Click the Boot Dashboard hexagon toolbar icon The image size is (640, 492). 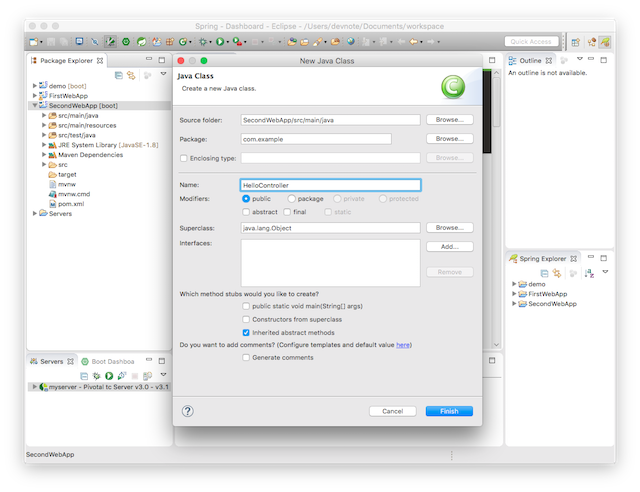[x=126, y=42]
